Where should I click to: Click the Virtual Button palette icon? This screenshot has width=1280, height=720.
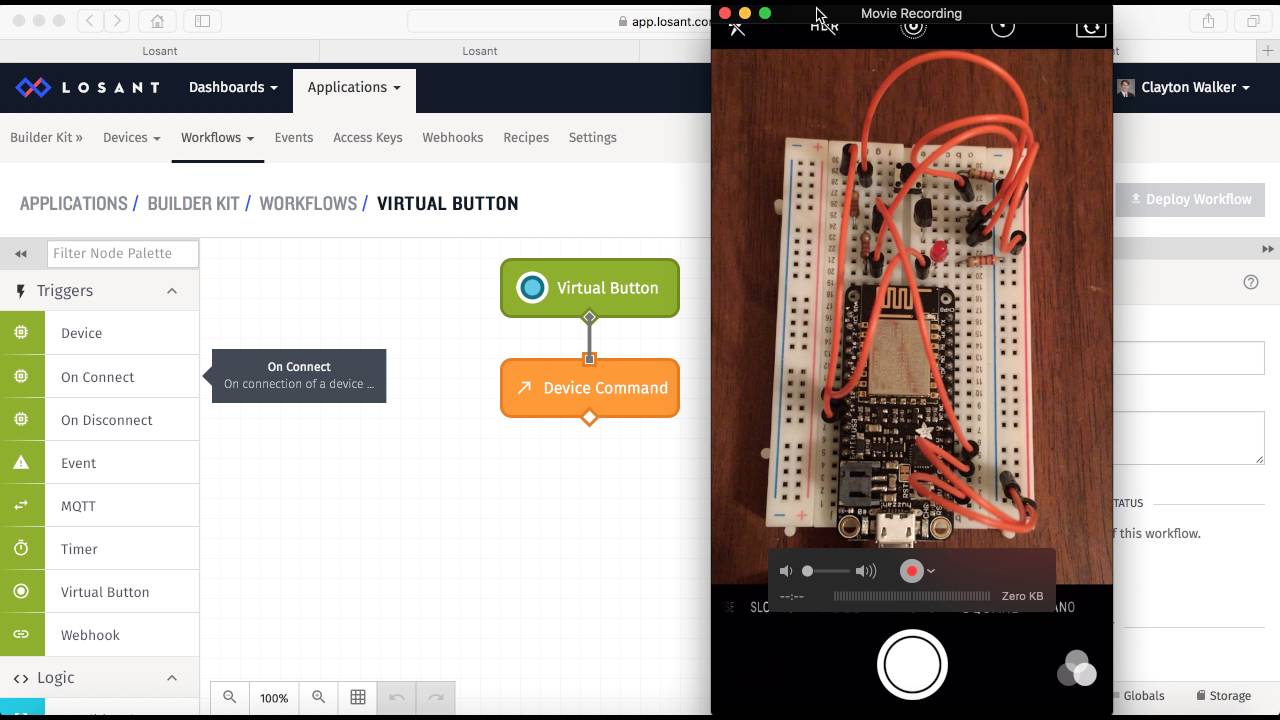click(21, 591)
